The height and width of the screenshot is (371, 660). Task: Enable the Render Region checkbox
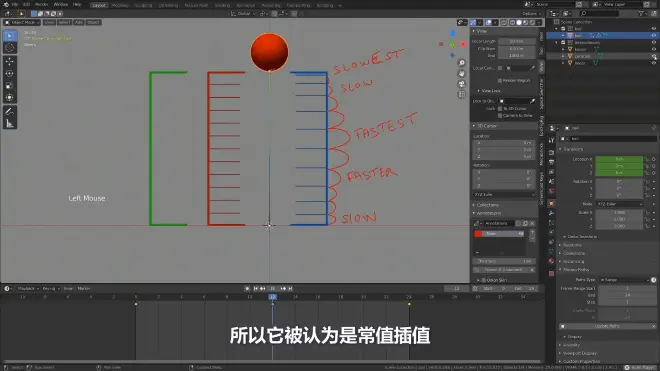pyautogui.click(x=500, y=80)
